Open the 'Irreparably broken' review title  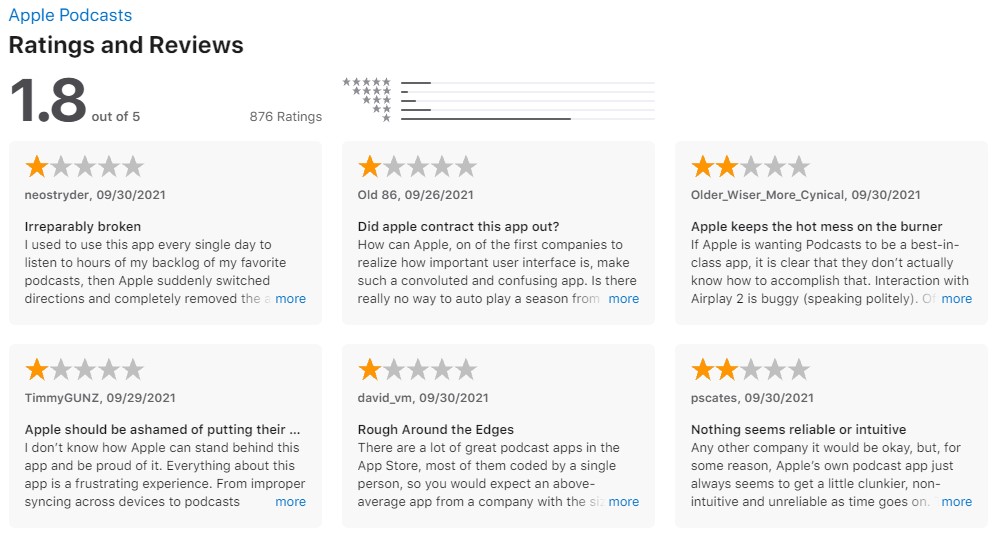point(83,227)
